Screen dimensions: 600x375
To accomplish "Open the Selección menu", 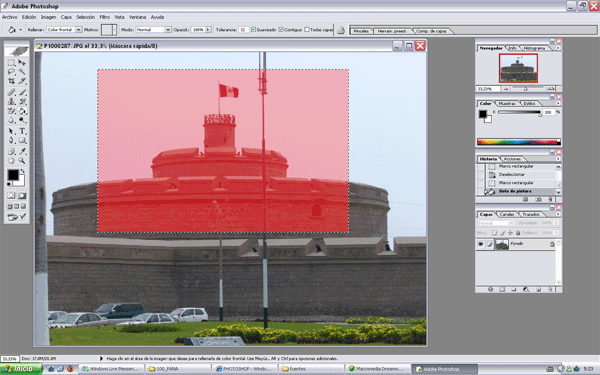I will click(x=85, y=17).
